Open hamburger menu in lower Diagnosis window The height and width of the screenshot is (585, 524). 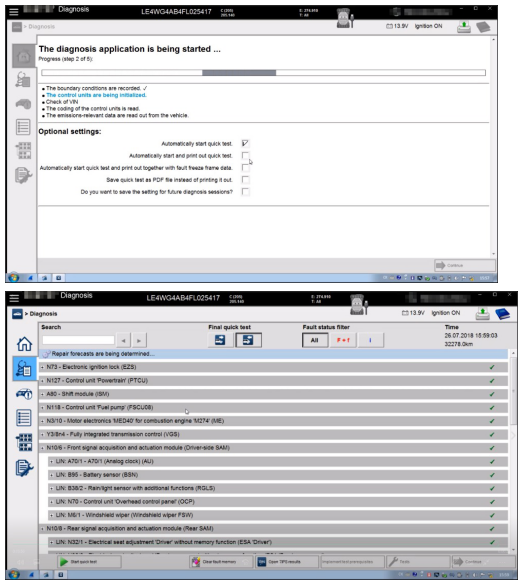14,298
